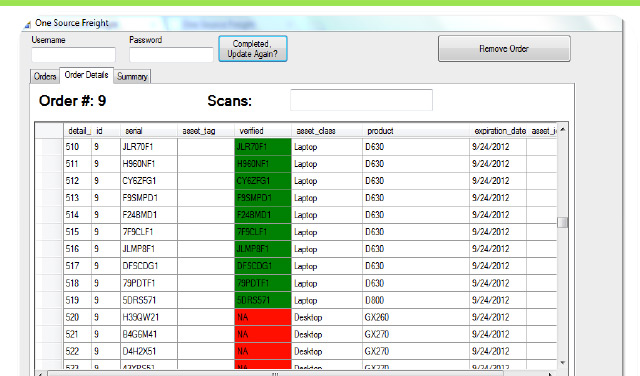640x376 pixels.
Task: Select the row header for detail 515
Action: point(49,232)
